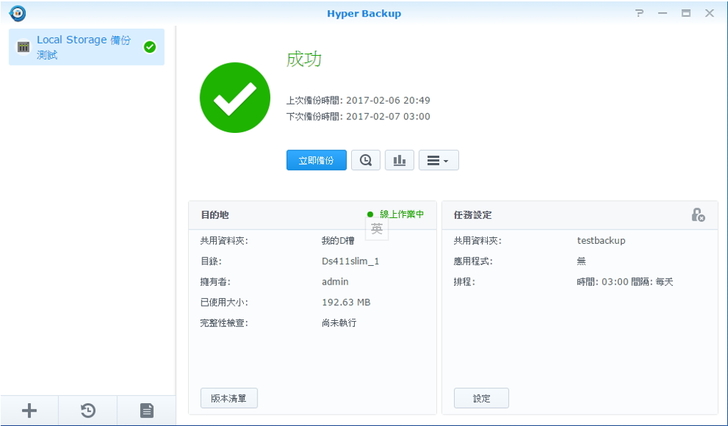Open the backup explorer magnifier icon

[365, 160]
